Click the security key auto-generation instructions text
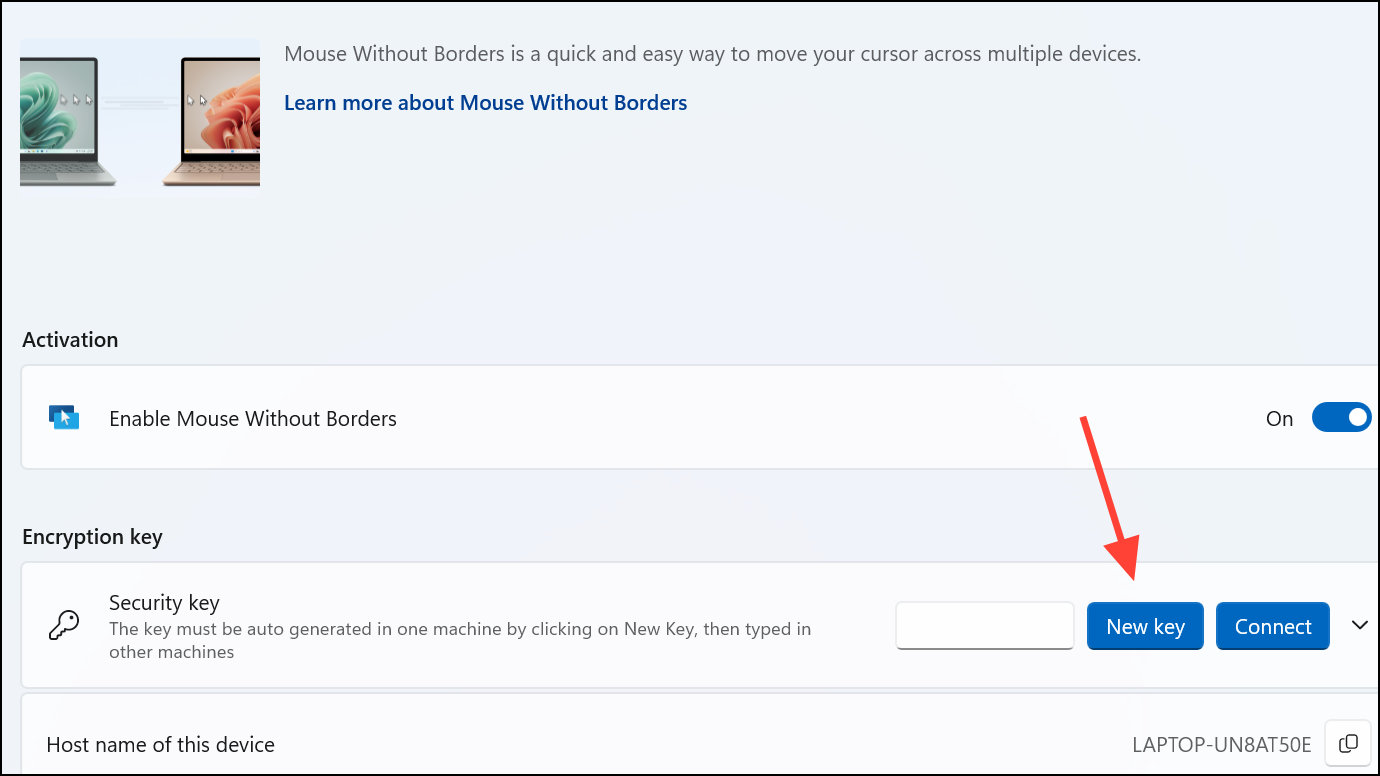 click(x=460, y=640)
